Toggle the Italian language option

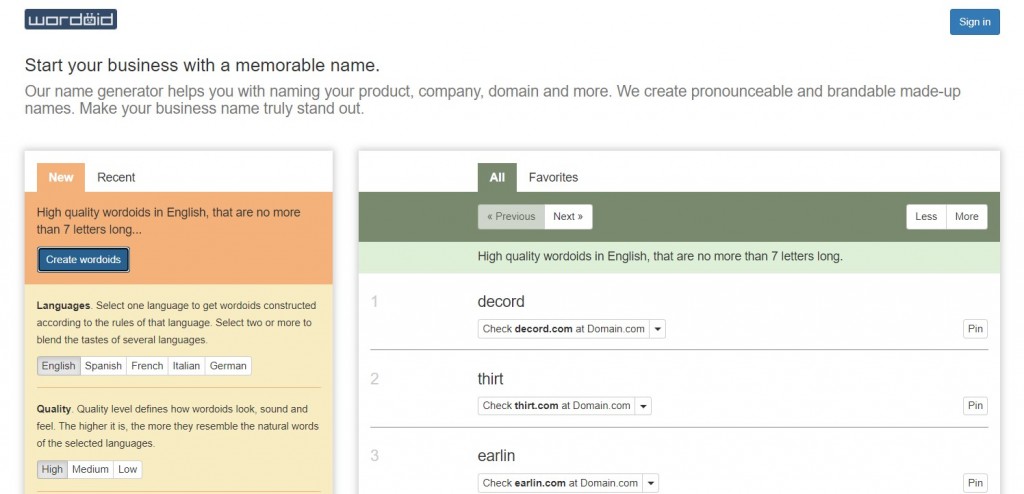click(x=186, y=365)
